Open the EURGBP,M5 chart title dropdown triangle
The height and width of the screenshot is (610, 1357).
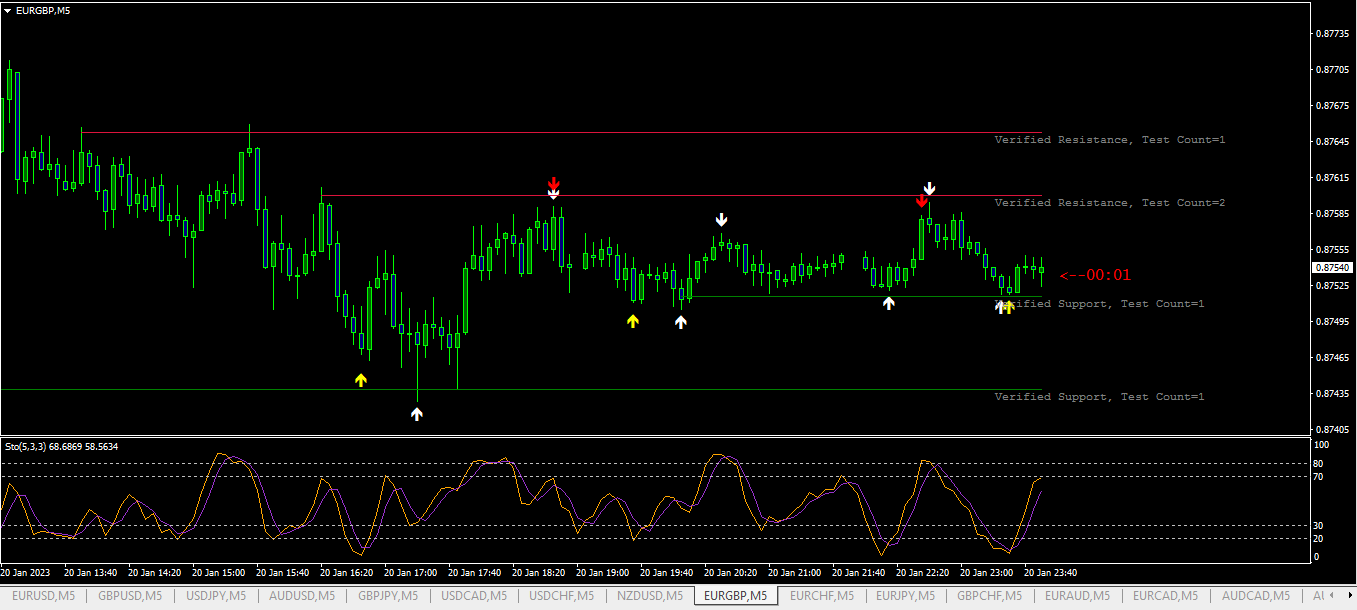[x=8, y=10]
